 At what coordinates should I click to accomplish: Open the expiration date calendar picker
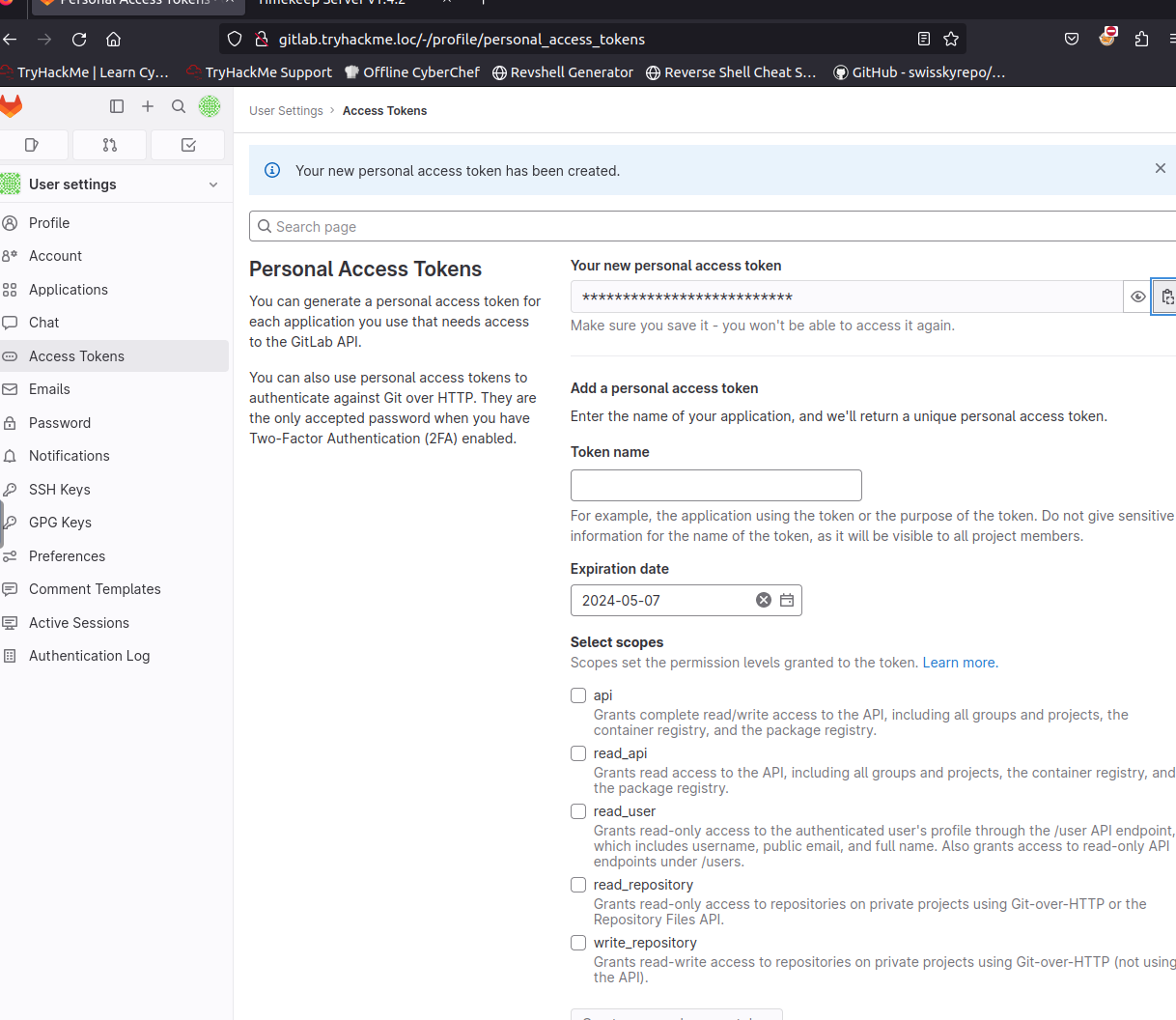tap(787, 600)
